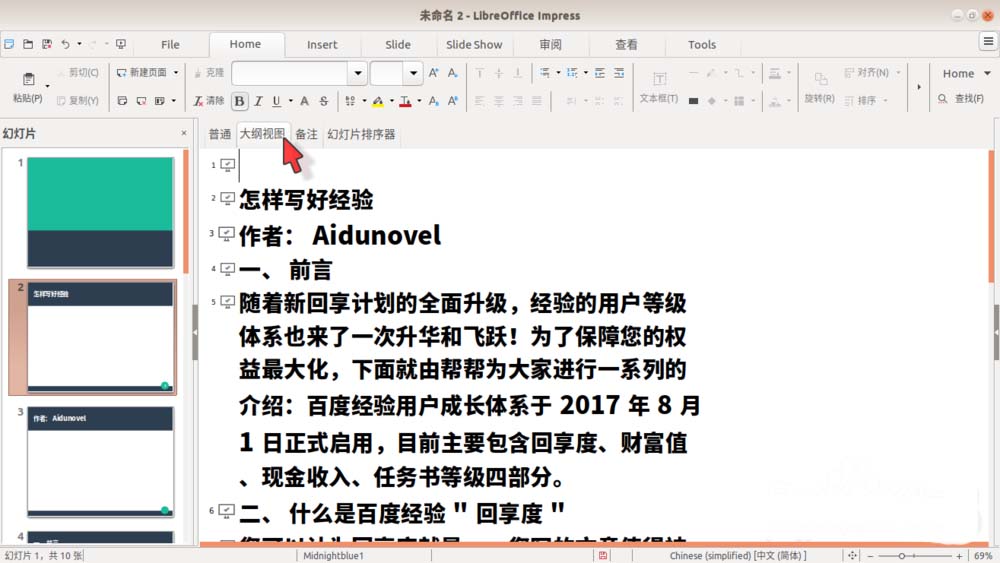
Task: Click the outline slide icon beside 一、前言
Action: (227, 269)
